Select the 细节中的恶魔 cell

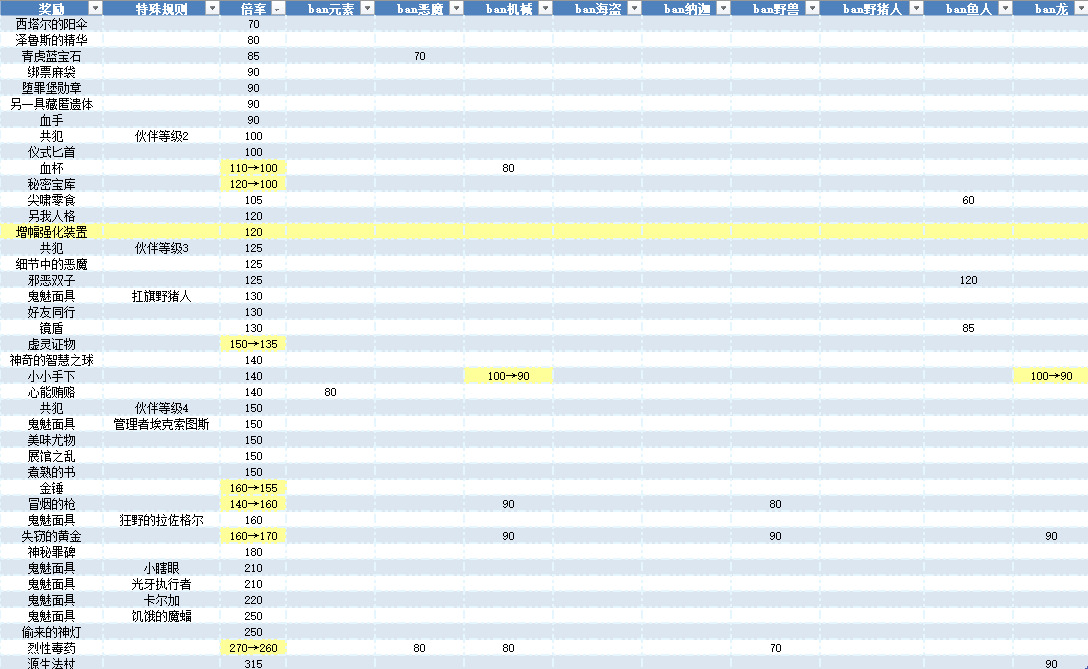[51, 264]
